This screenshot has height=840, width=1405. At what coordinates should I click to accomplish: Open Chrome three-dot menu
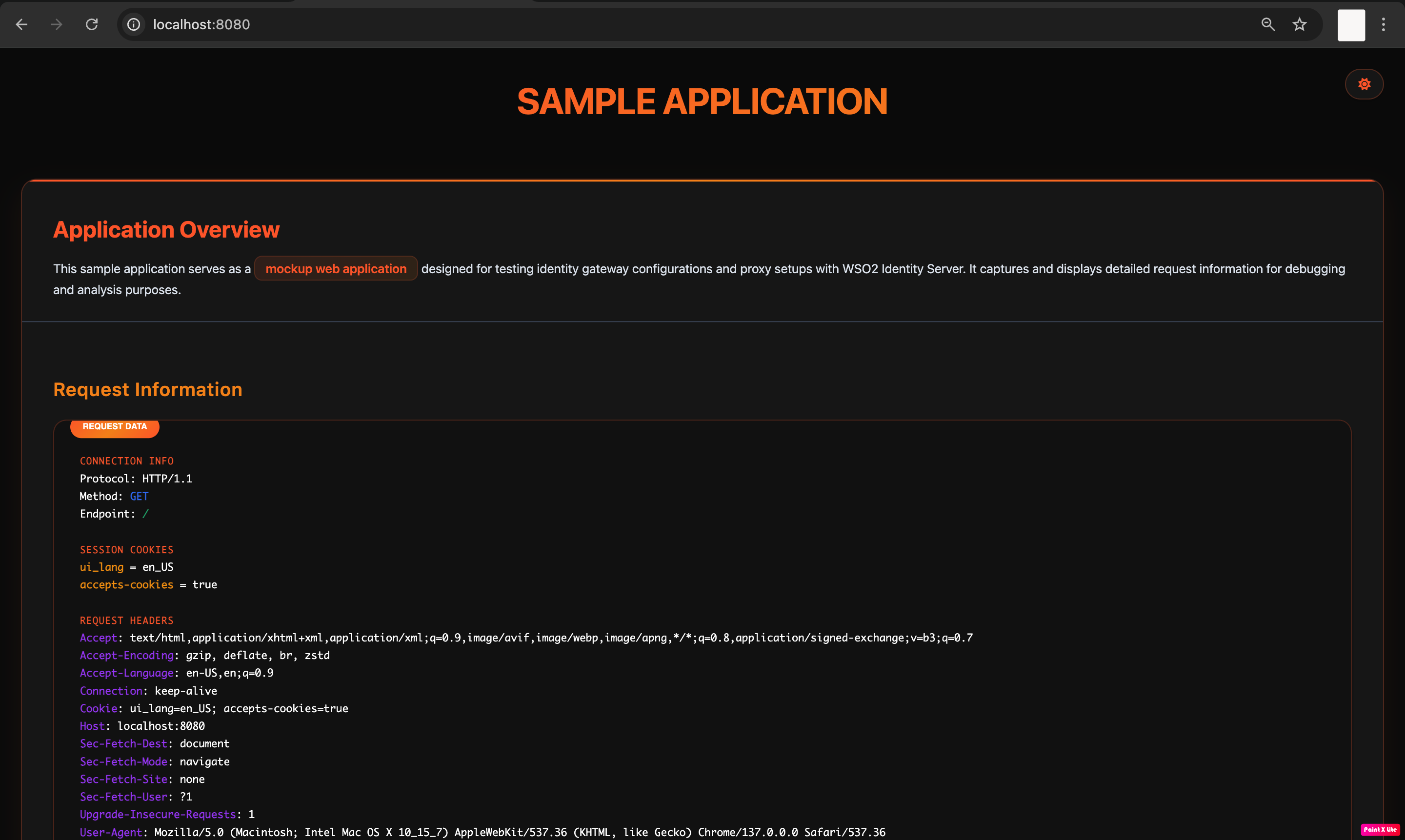pos(1384,24)
